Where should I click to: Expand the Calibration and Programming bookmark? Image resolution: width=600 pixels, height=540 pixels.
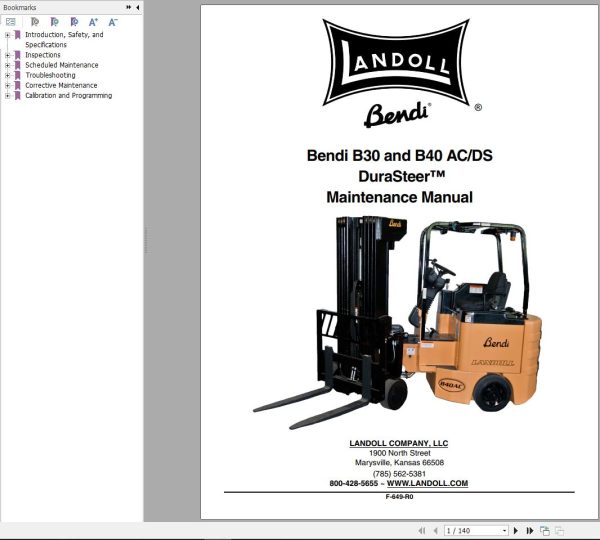click(x=7, y=96)
